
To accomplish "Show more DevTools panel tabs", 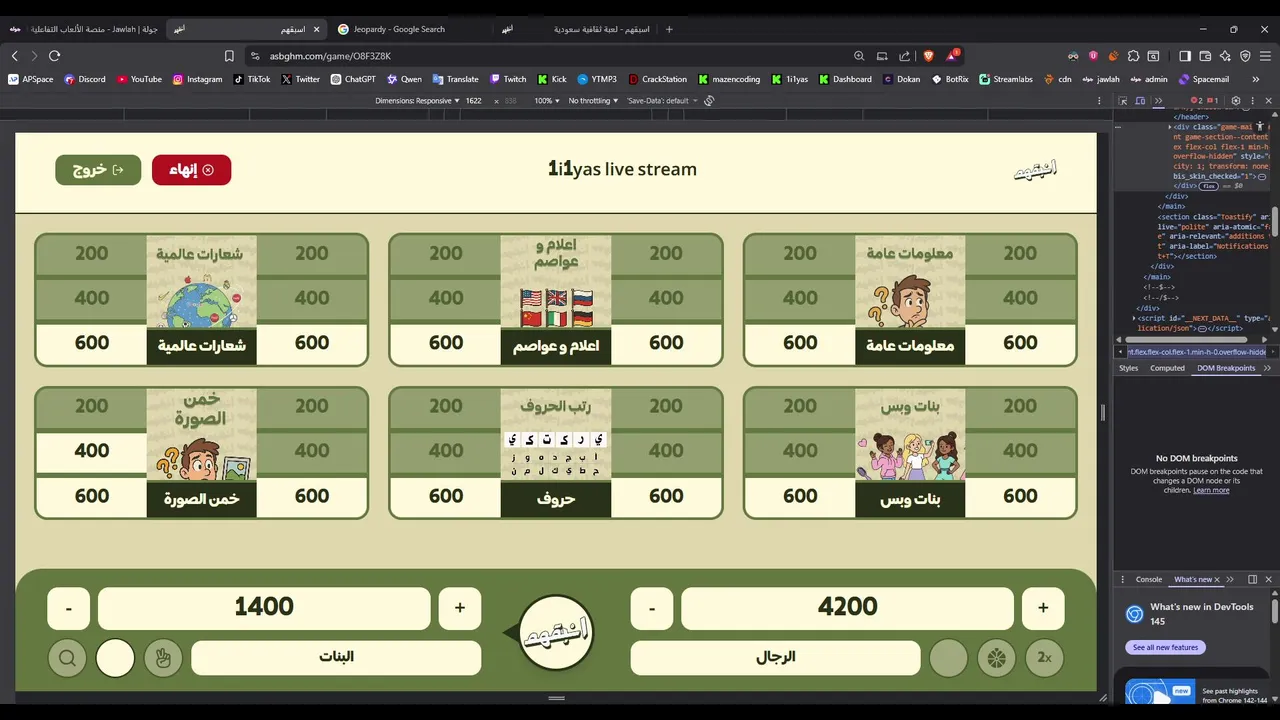I will (x=1159, y=101).
